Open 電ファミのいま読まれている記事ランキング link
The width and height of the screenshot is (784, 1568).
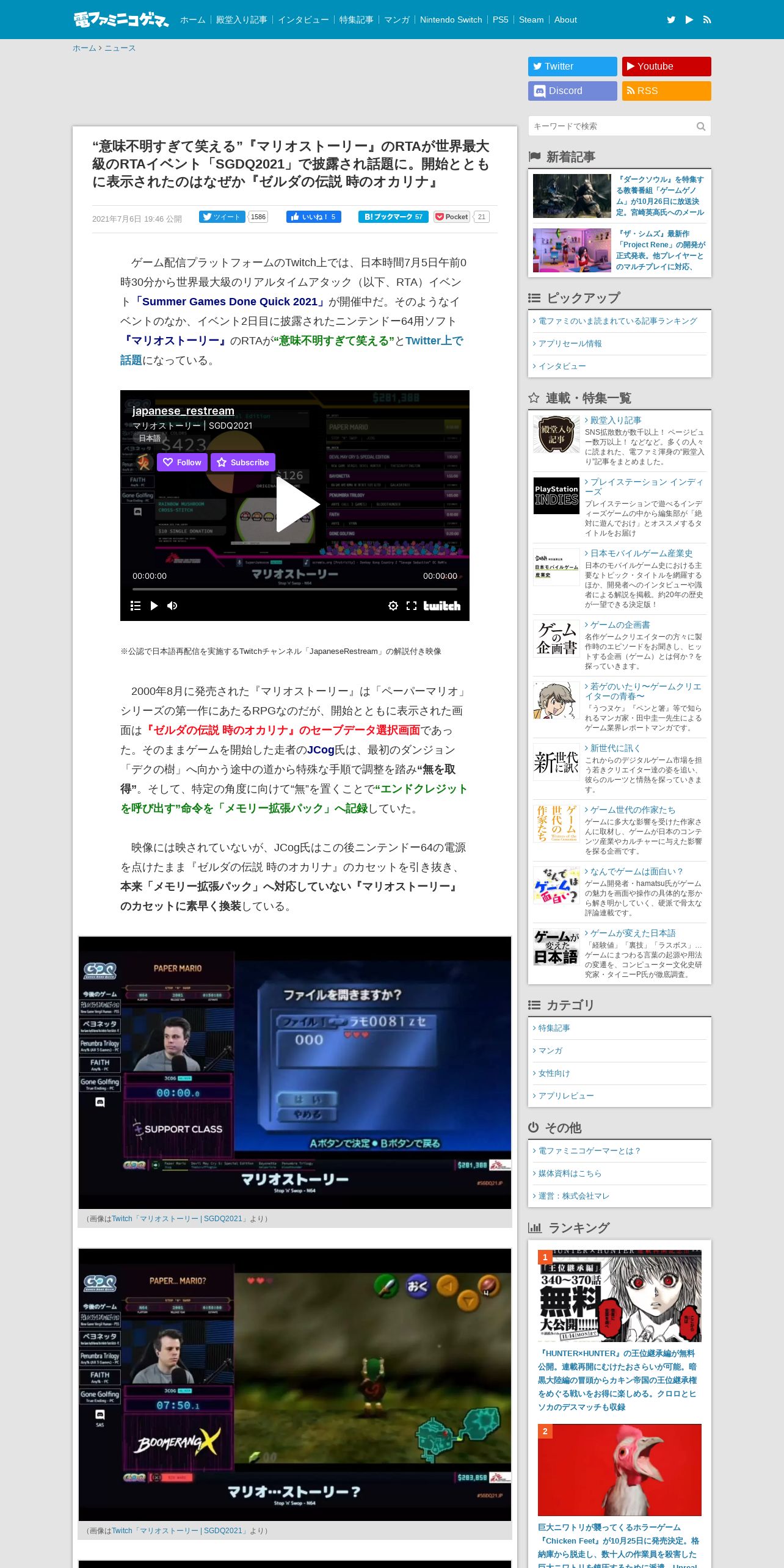coord(617,321)
